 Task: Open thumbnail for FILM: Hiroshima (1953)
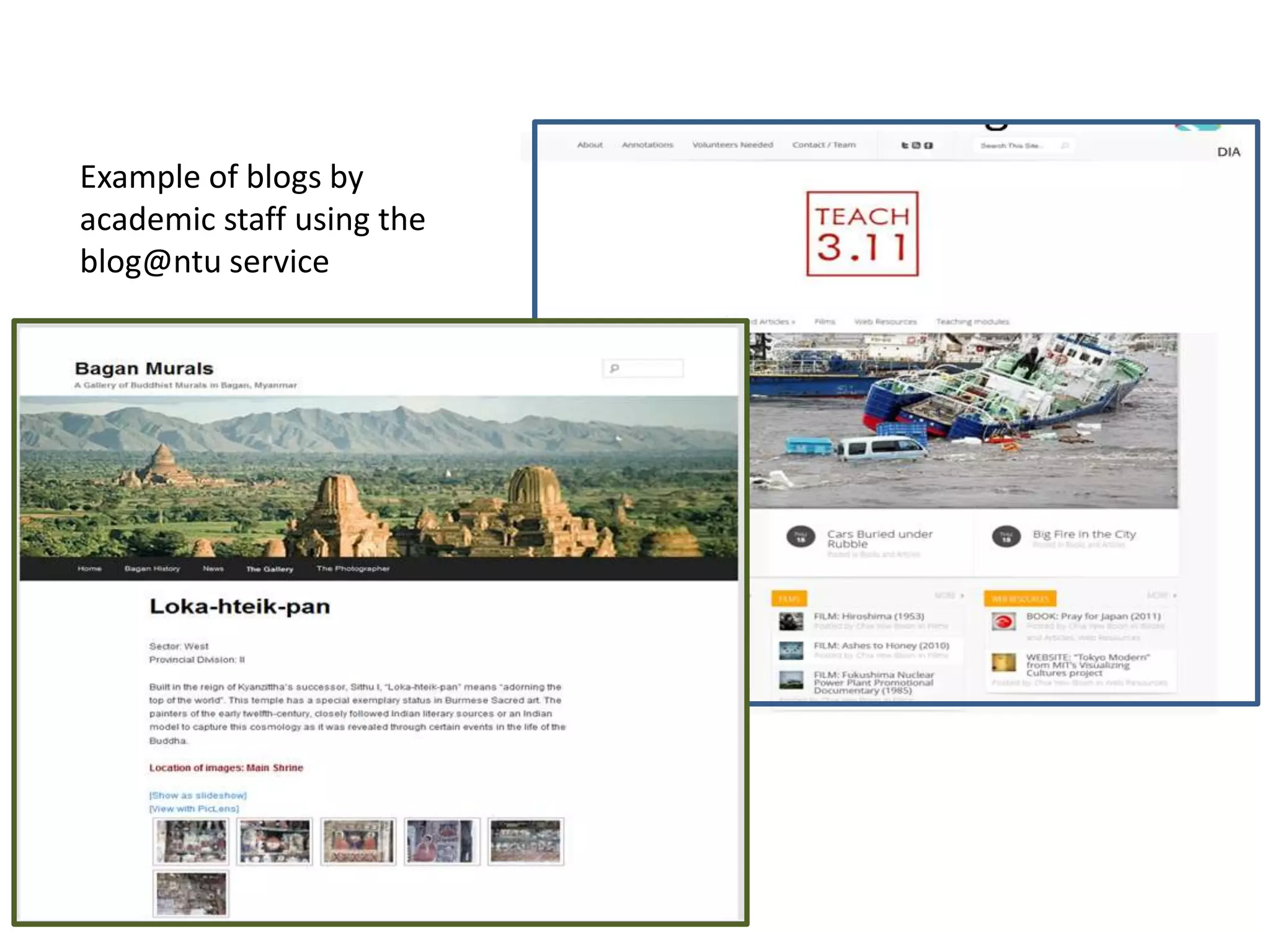tap(791, 621)
